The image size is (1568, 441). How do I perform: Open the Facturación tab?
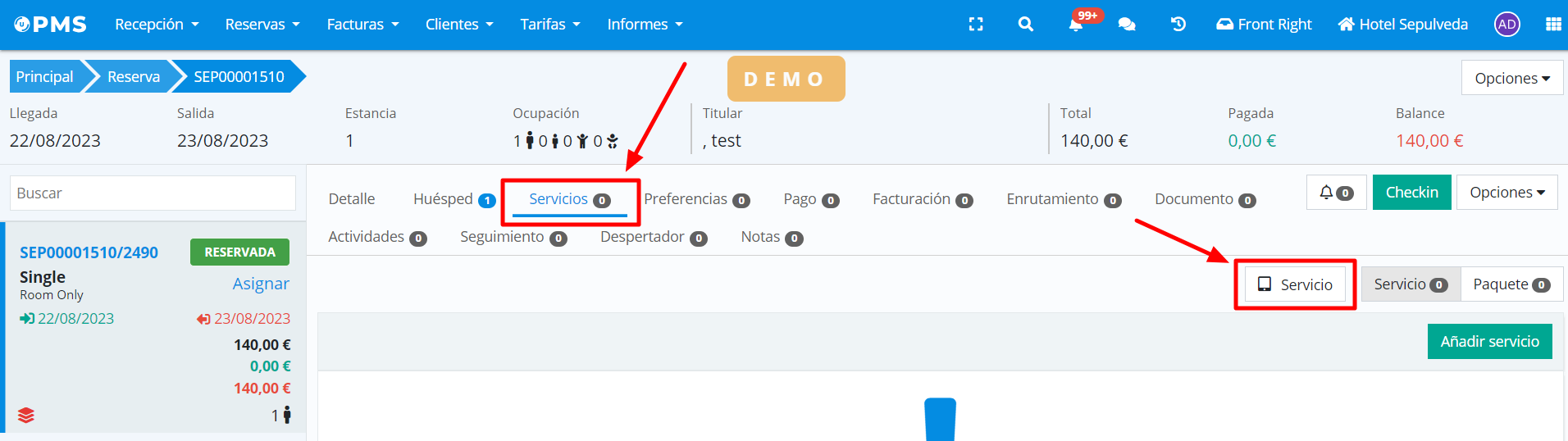pyautogui.click(x=922, y=199)
